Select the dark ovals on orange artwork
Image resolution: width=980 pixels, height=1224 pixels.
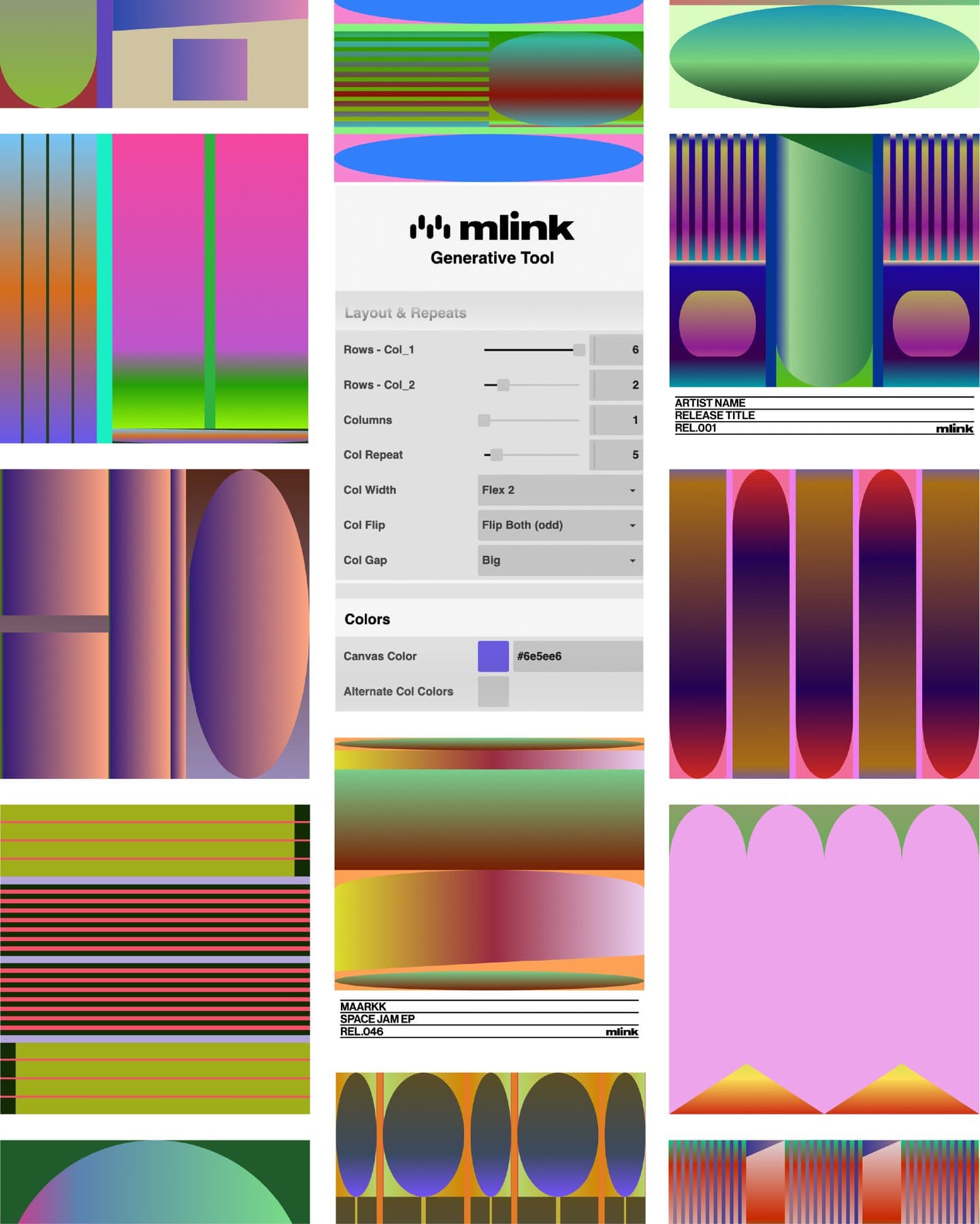tap(490, 1148)
